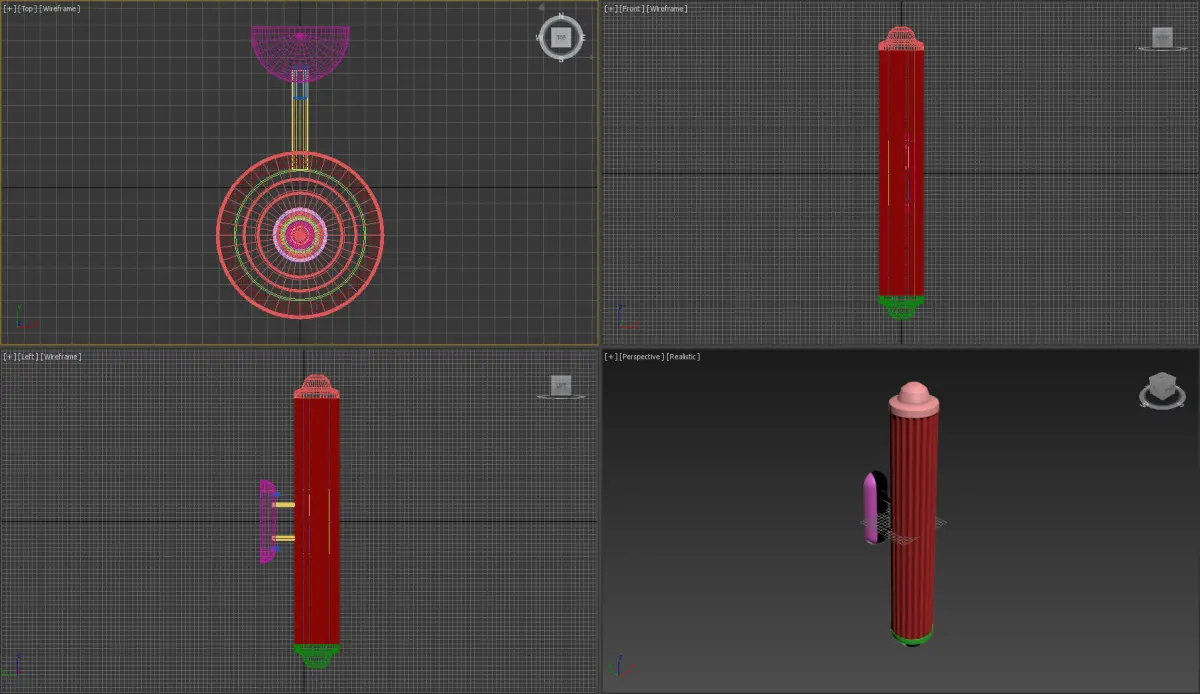Click the W compass letter on Top ViewCube
Viewport: 1200px width, 694px height.
click(539, 38)
